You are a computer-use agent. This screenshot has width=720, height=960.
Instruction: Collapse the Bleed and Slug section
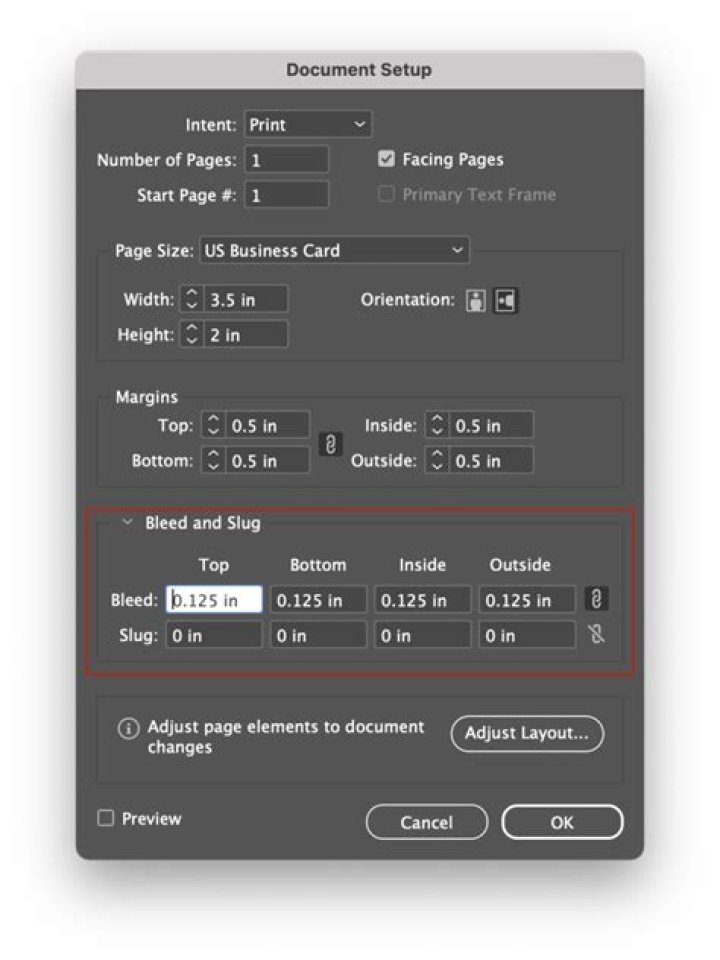coord(128,523)
